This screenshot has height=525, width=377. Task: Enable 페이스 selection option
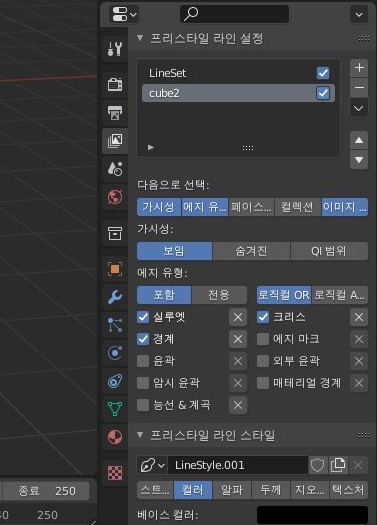point(251,207)
